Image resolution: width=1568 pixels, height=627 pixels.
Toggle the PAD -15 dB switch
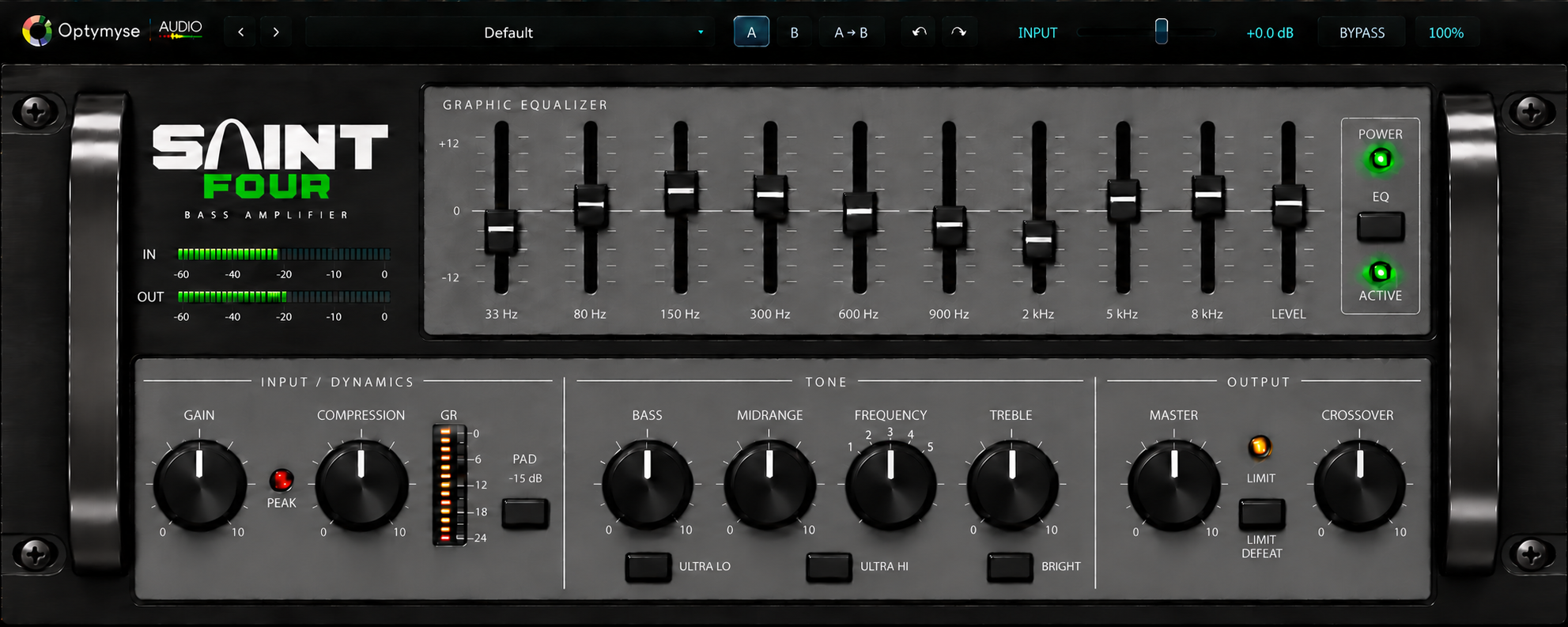click(525, 513)
